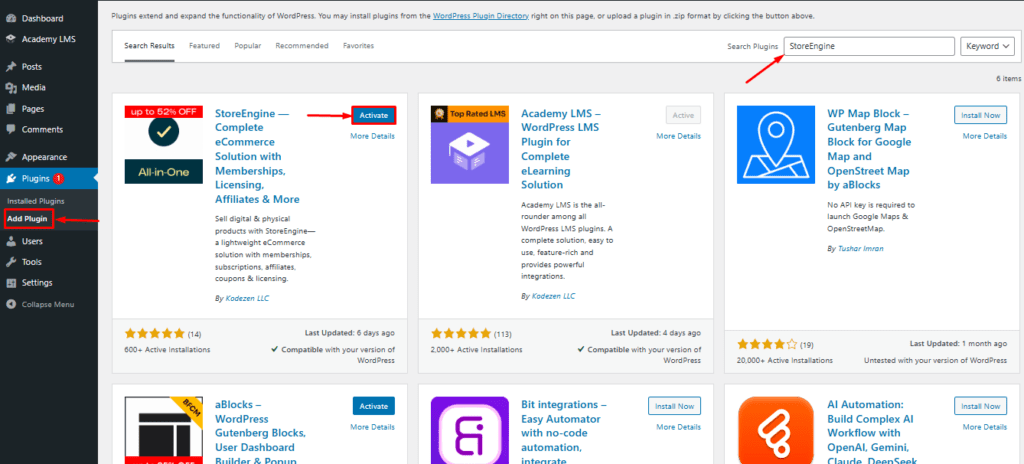
Task: Click the Media library icon
Action: (x=10, y=88)
